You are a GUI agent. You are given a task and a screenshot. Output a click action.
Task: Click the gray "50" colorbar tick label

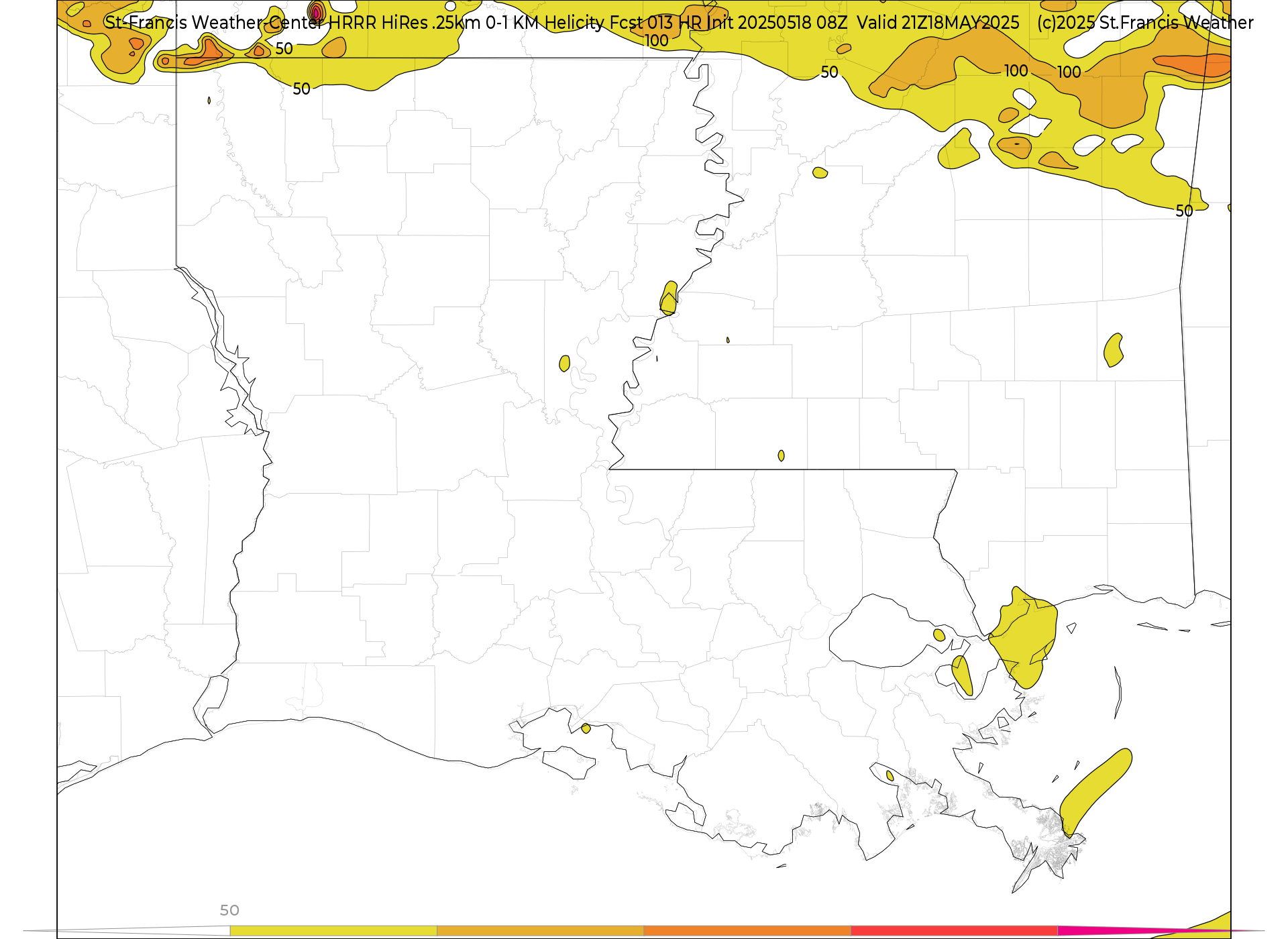tap(229, 910)
